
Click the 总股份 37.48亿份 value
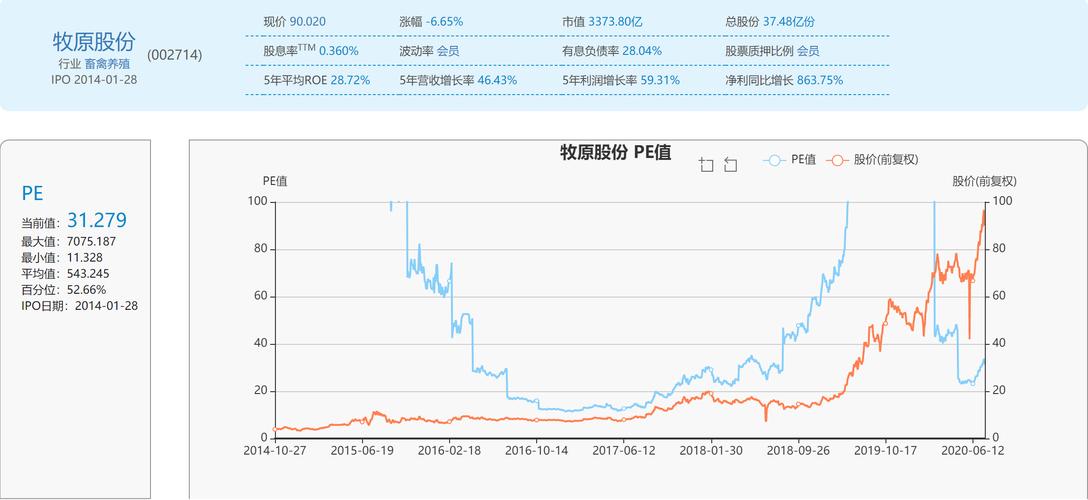789,21
